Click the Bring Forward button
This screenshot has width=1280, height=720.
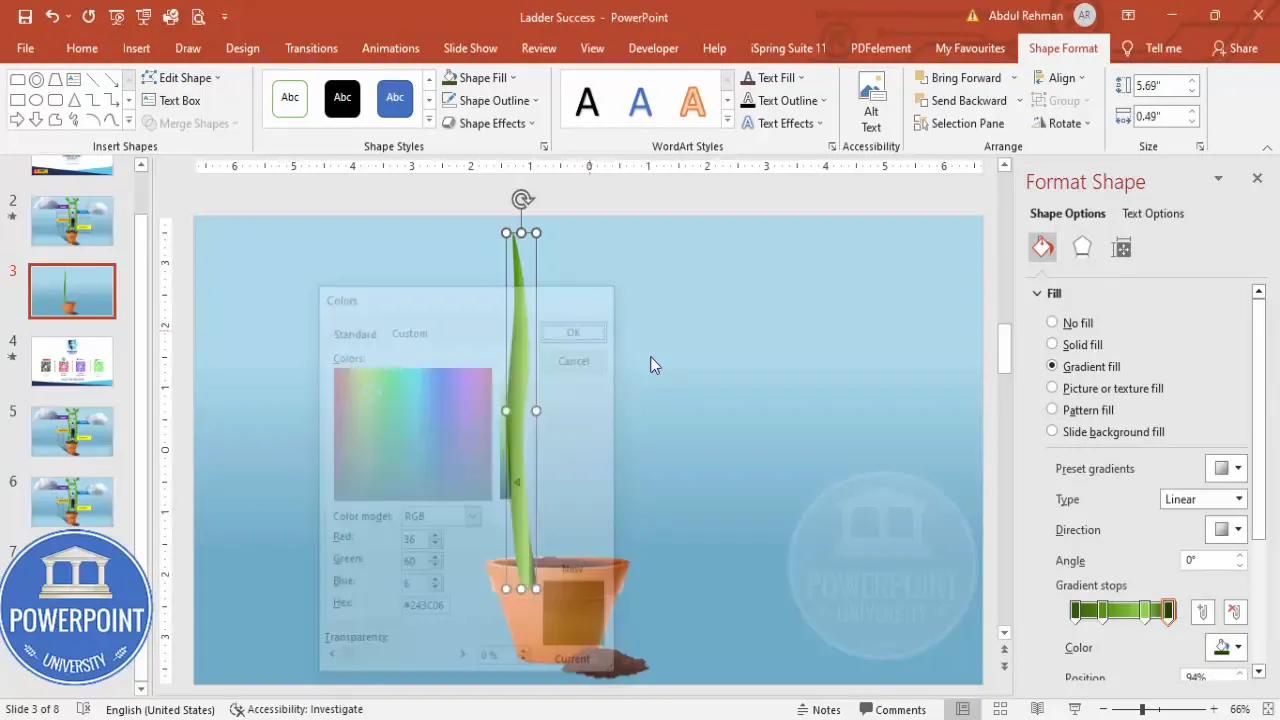[x=957, y=77]
